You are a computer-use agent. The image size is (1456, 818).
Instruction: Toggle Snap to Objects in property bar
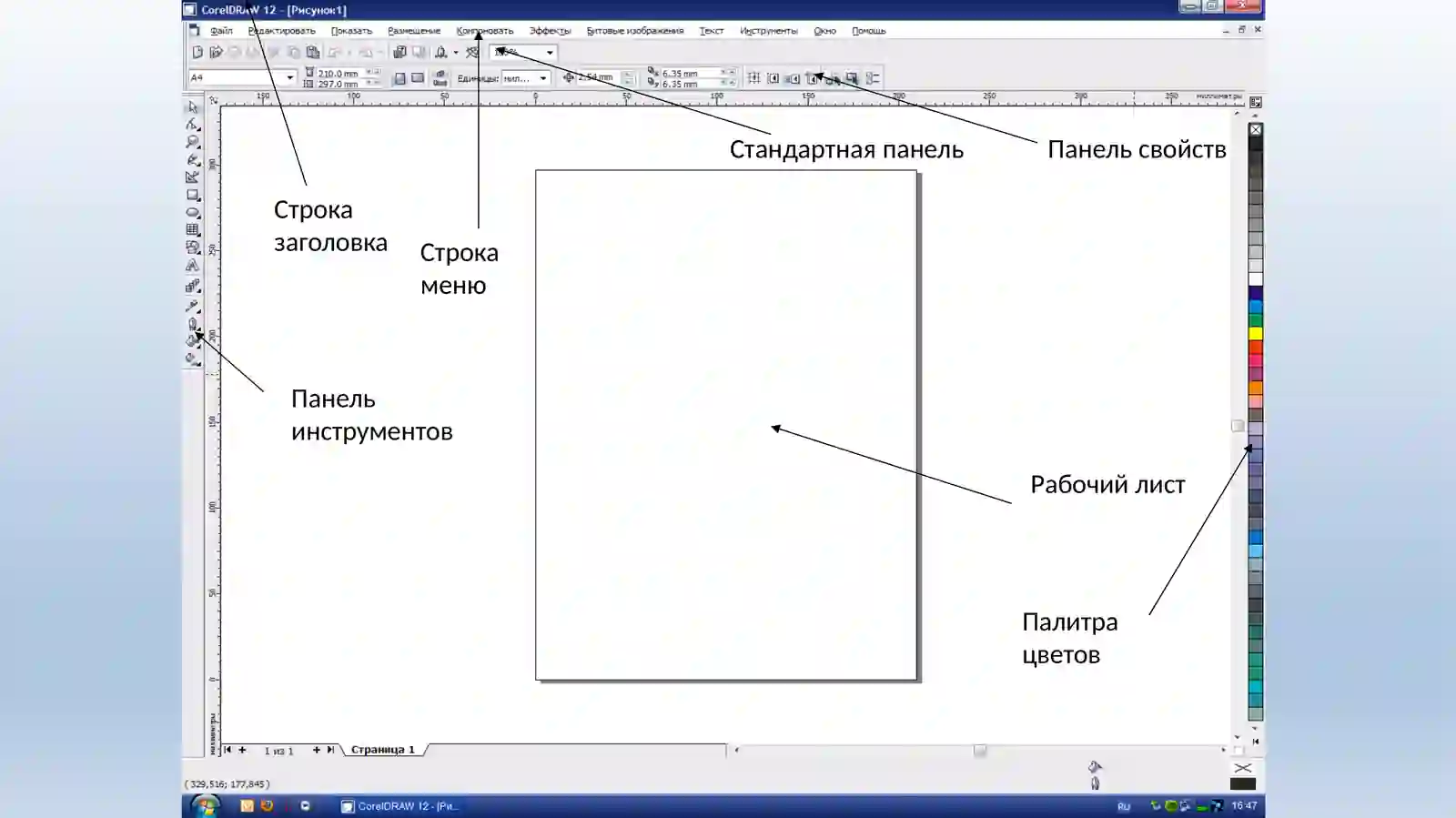[x=794, y=78]
